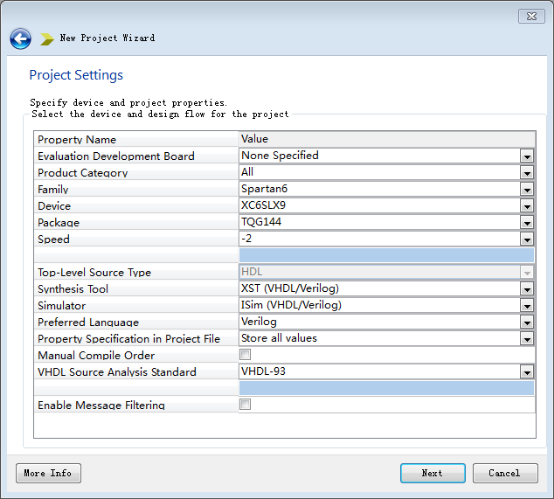Click the yellow New Project Wizard icon

point(47,39)
